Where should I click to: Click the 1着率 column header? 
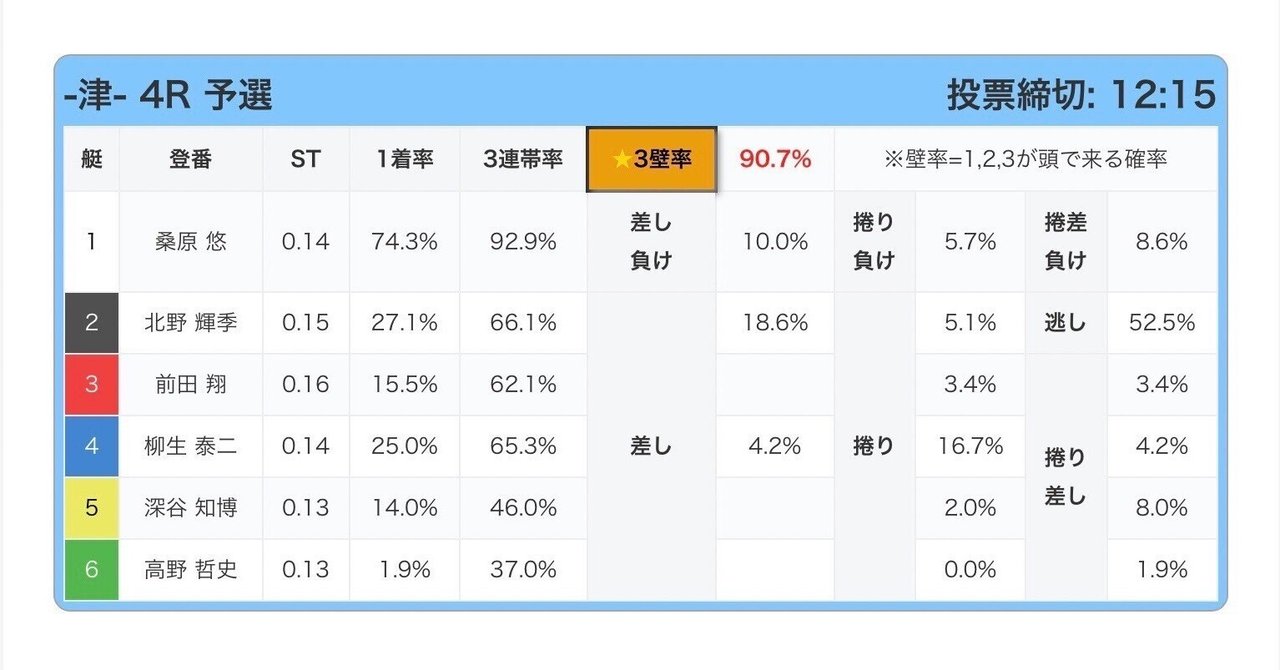click(404, 159)
